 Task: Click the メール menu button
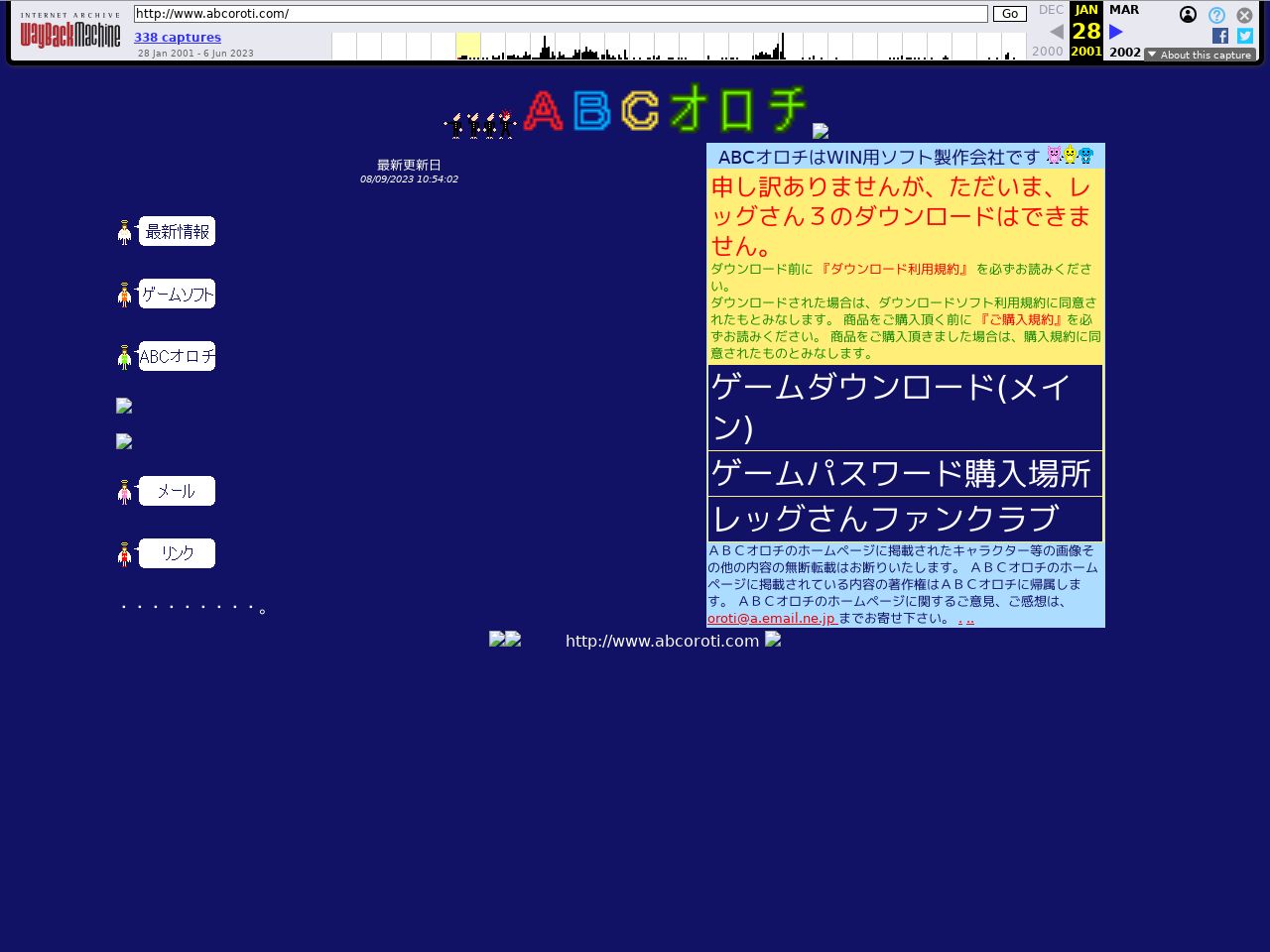click(177, 491)
